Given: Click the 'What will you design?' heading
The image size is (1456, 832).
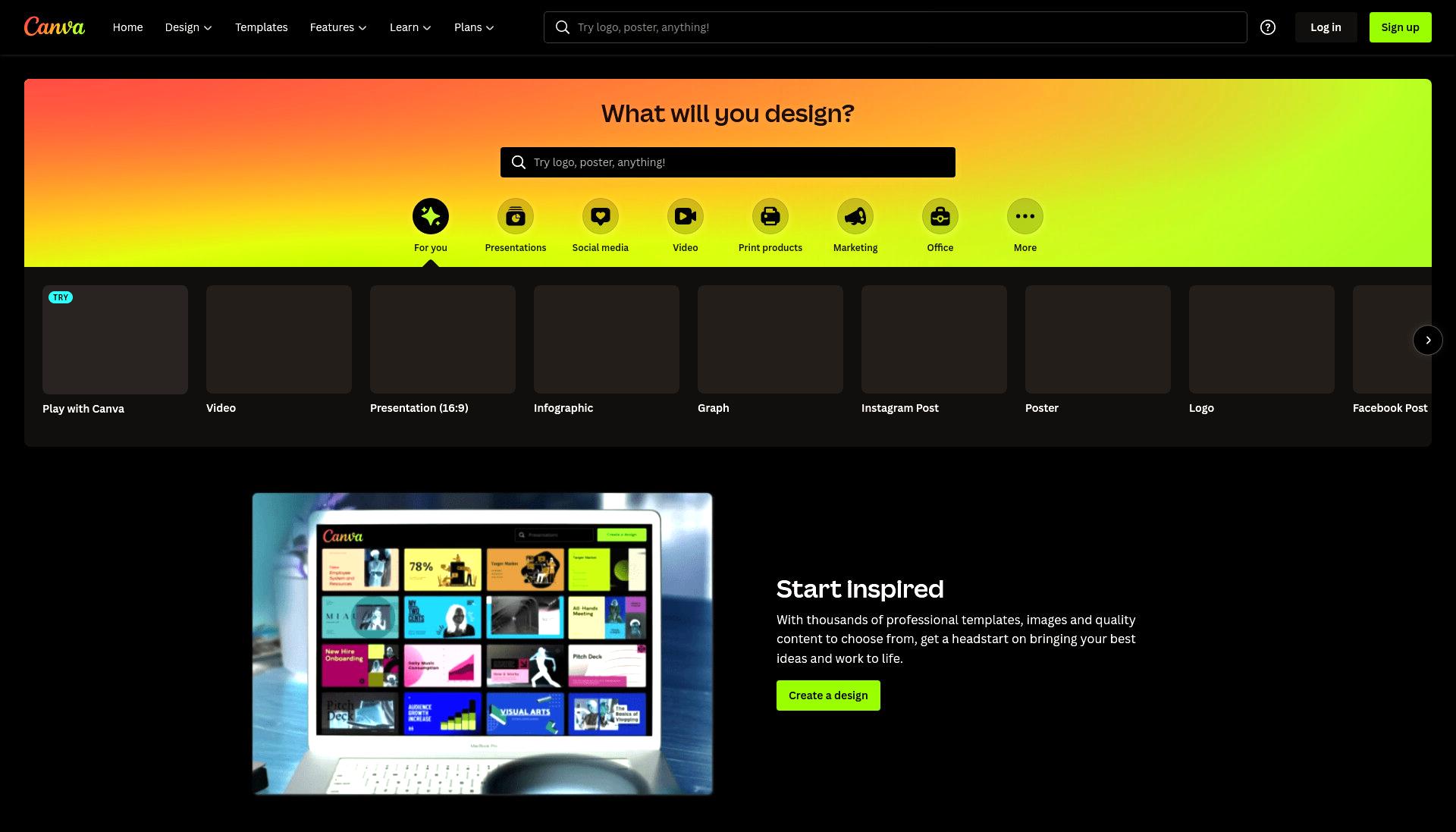Looking at the screenshot, I should coord(728,114).
